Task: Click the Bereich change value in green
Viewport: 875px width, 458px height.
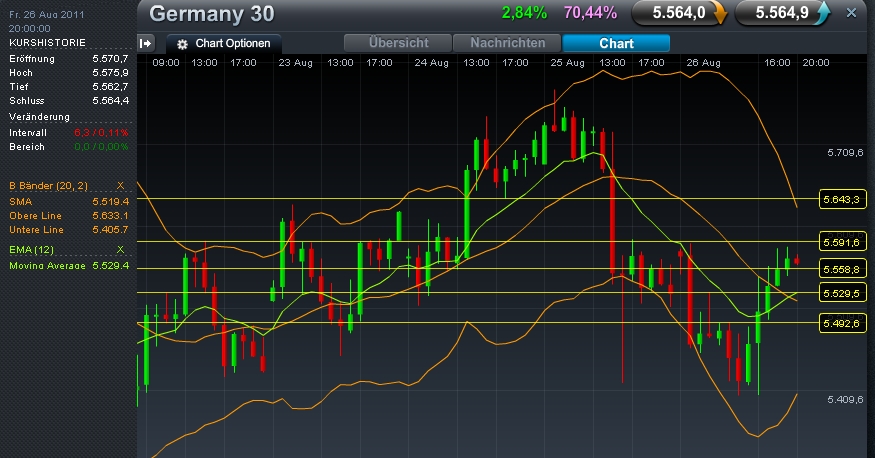Action: point(102,147)
